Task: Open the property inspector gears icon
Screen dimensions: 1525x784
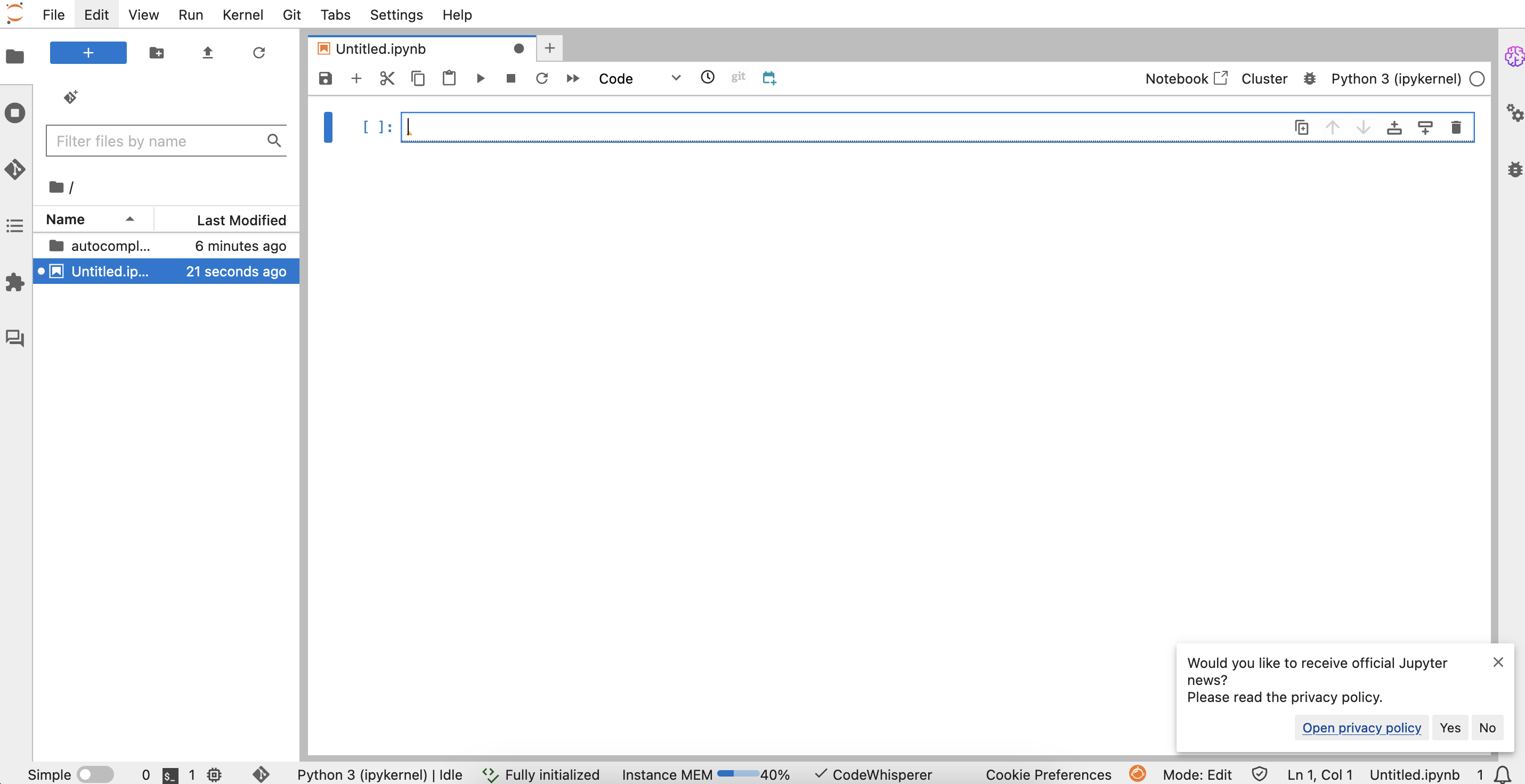Action: pos(1514,112)
